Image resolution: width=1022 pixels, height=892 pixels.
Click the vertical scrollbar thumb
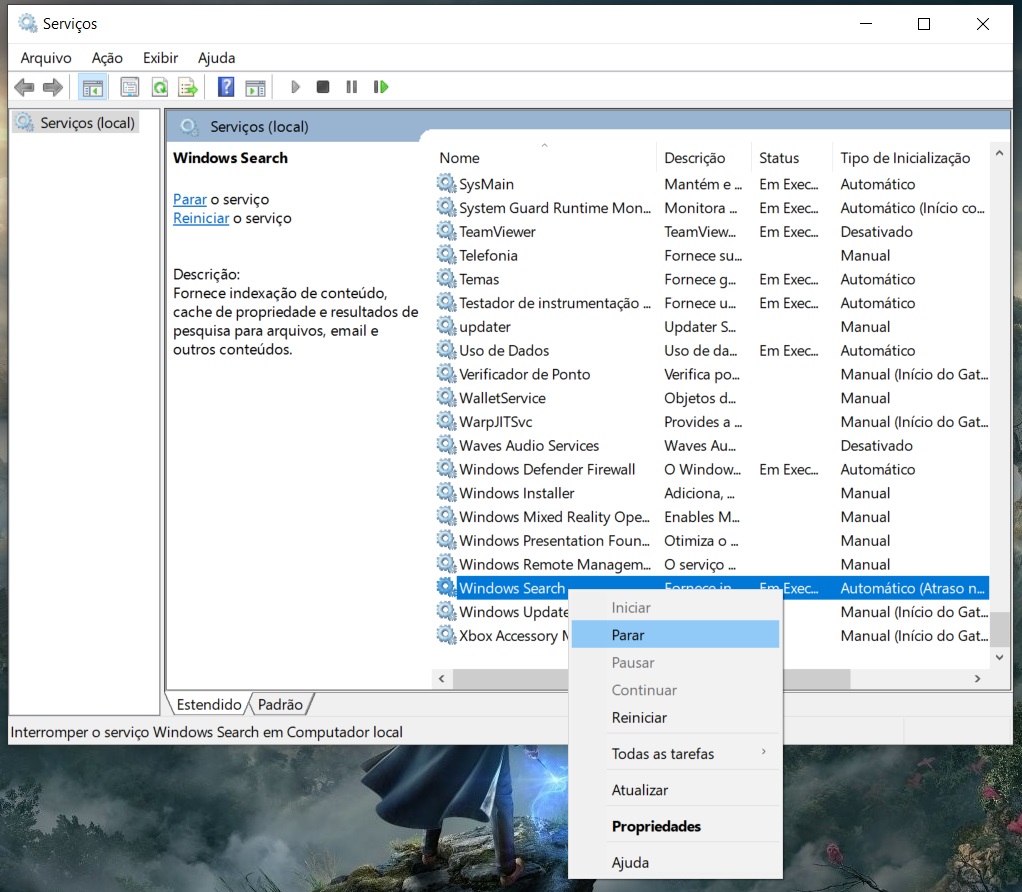pyautogui.click(x=999, y=629)
